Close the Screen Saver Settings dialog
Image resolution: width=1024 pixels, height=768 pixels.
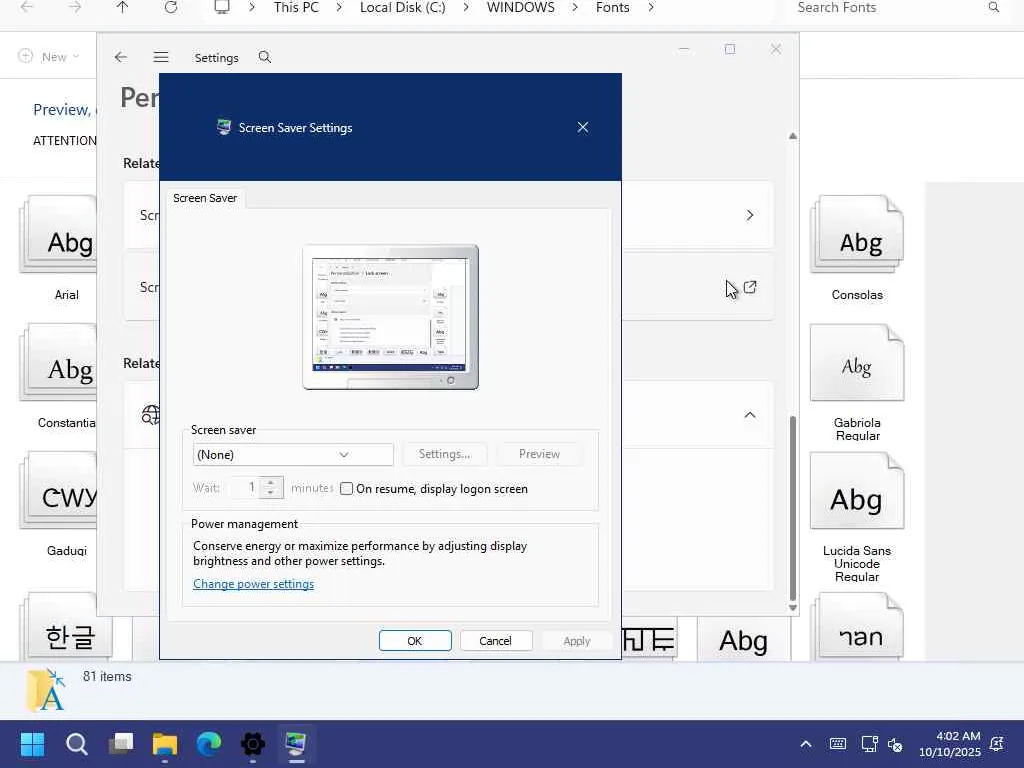click(x=583, y=127)
